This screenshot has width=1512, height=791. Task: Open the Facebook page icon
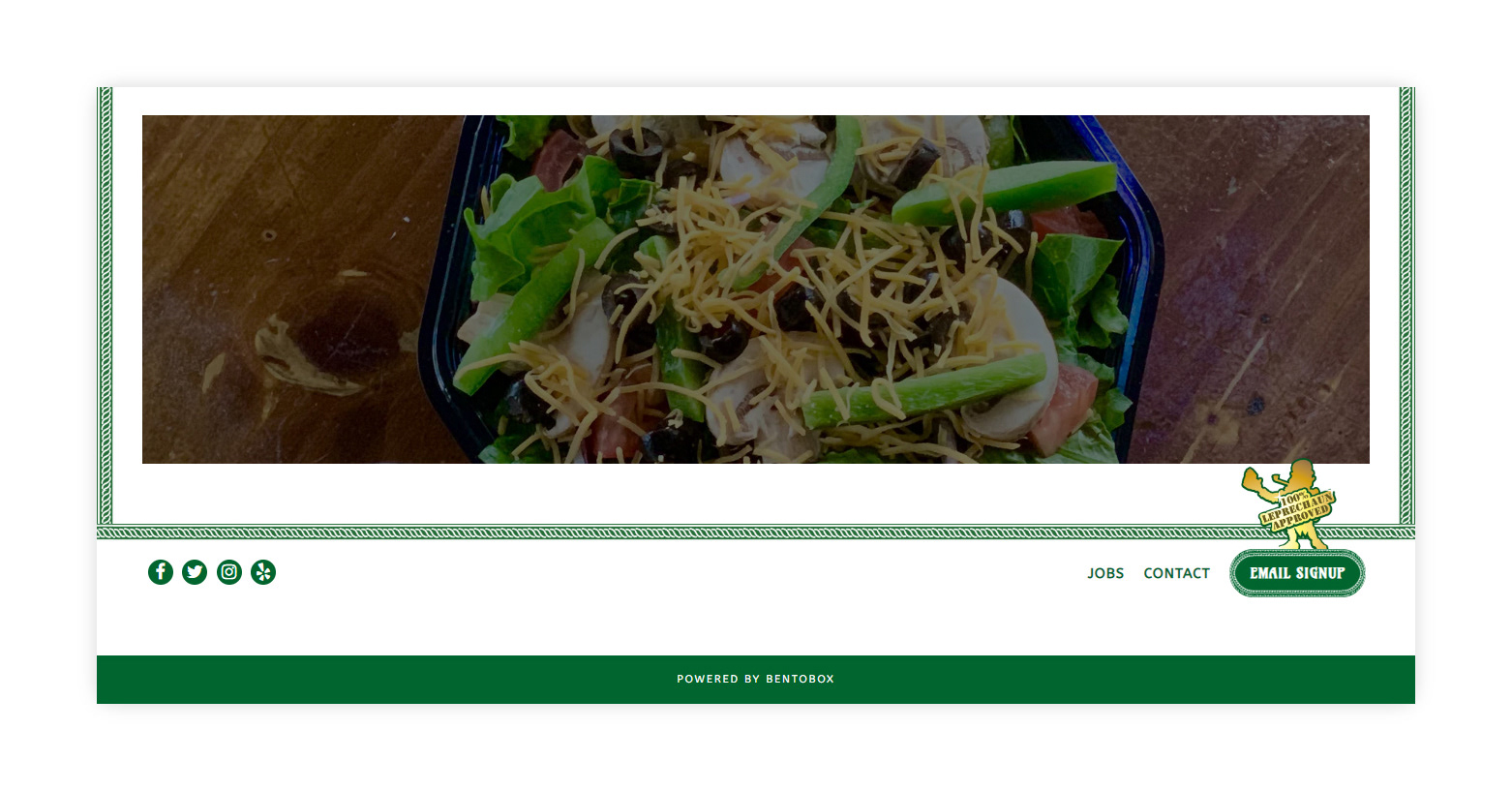(161, 572)
